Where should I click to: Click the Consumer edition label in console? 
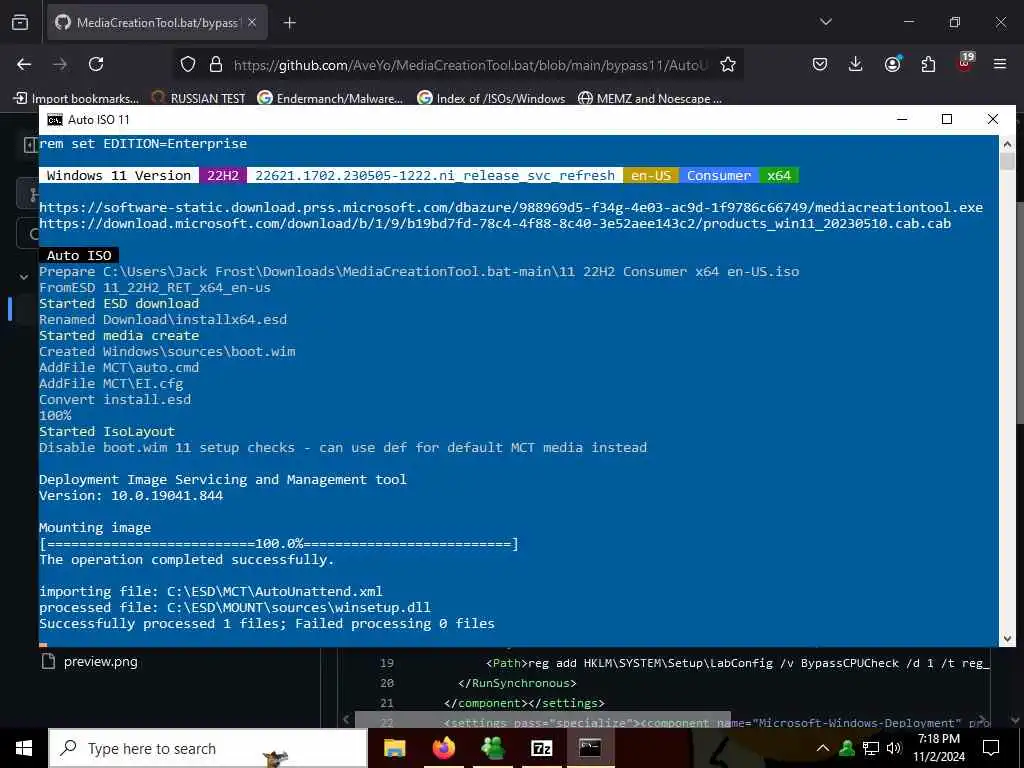(718, 176)
